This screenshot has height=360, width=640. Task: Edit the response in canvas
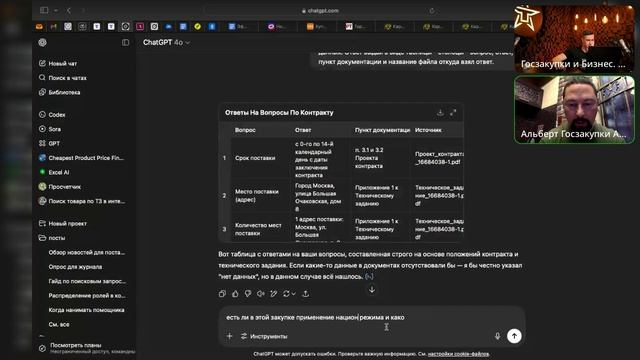pos(273,293)
